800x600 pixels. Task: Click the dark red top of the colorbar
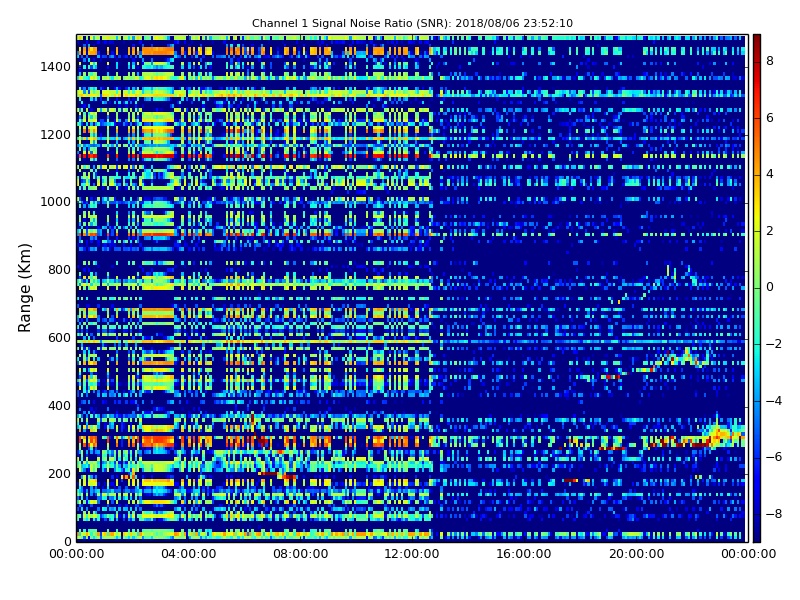click(757, 43)
